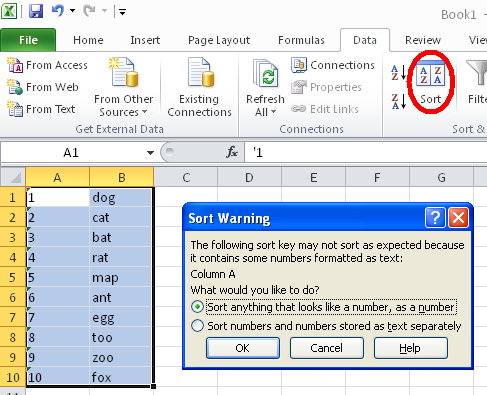Screen dimensions: 487x395
Task: Open the Undo history dropdown arrow
Action: tap(72, 11)
